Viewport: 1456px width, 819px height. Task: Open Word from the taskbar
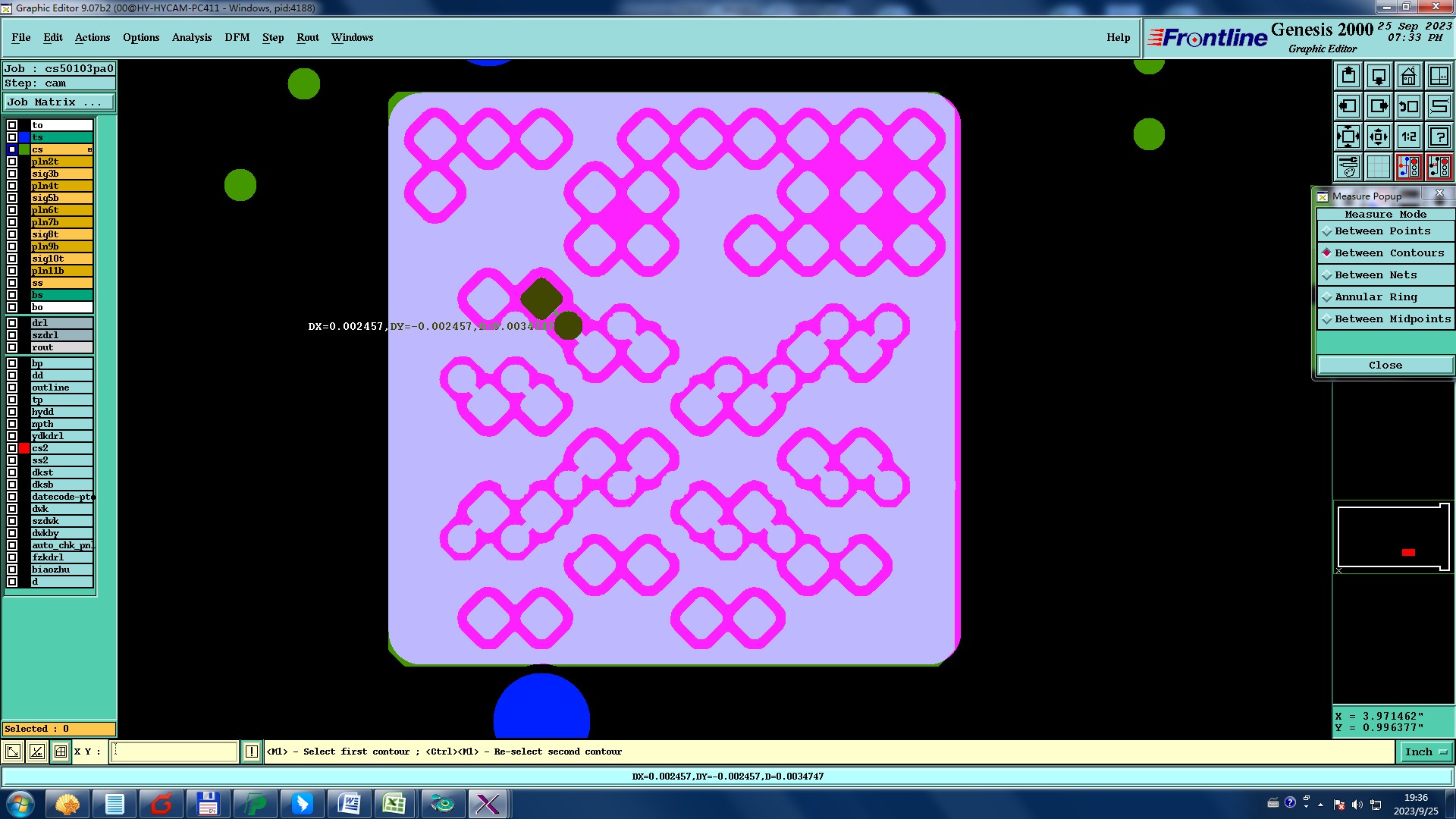click(348, 804)
